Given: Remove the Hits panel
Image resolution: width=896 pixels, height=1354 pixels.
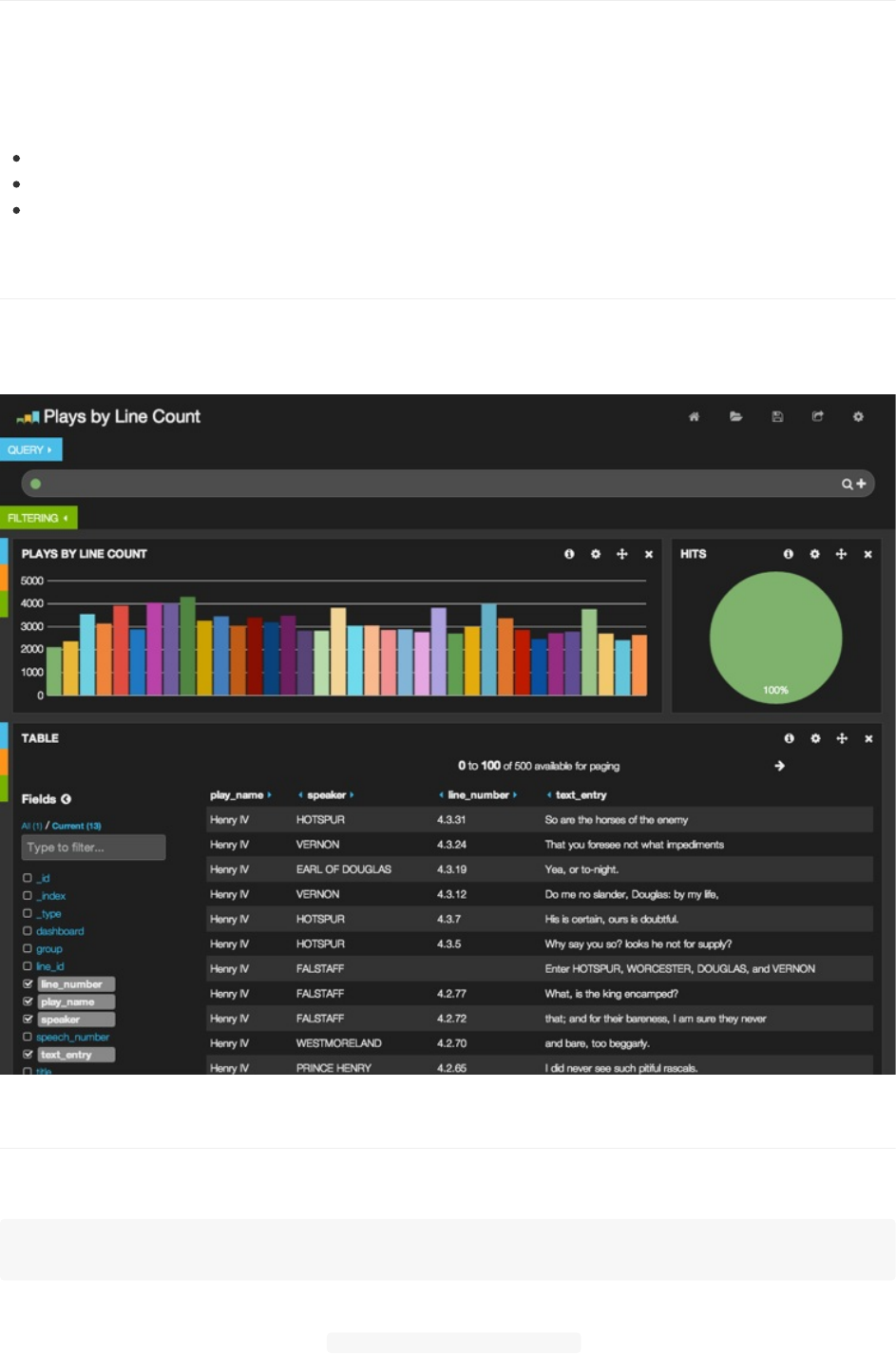Looking at the screenshot, I should (867, 554).
